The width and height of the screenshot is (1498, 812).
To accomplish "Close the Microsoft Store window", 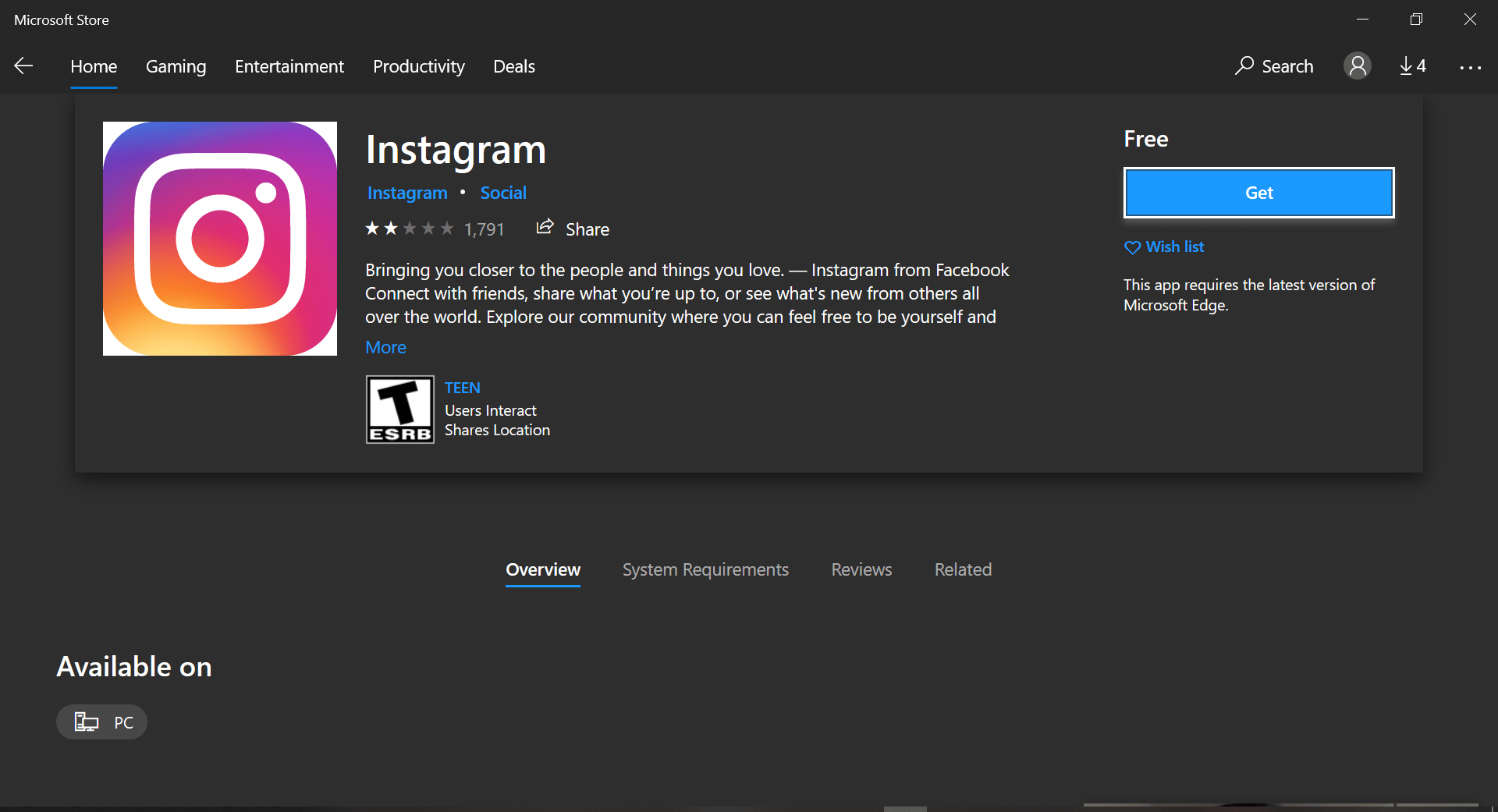I will tap(1470, 20).
